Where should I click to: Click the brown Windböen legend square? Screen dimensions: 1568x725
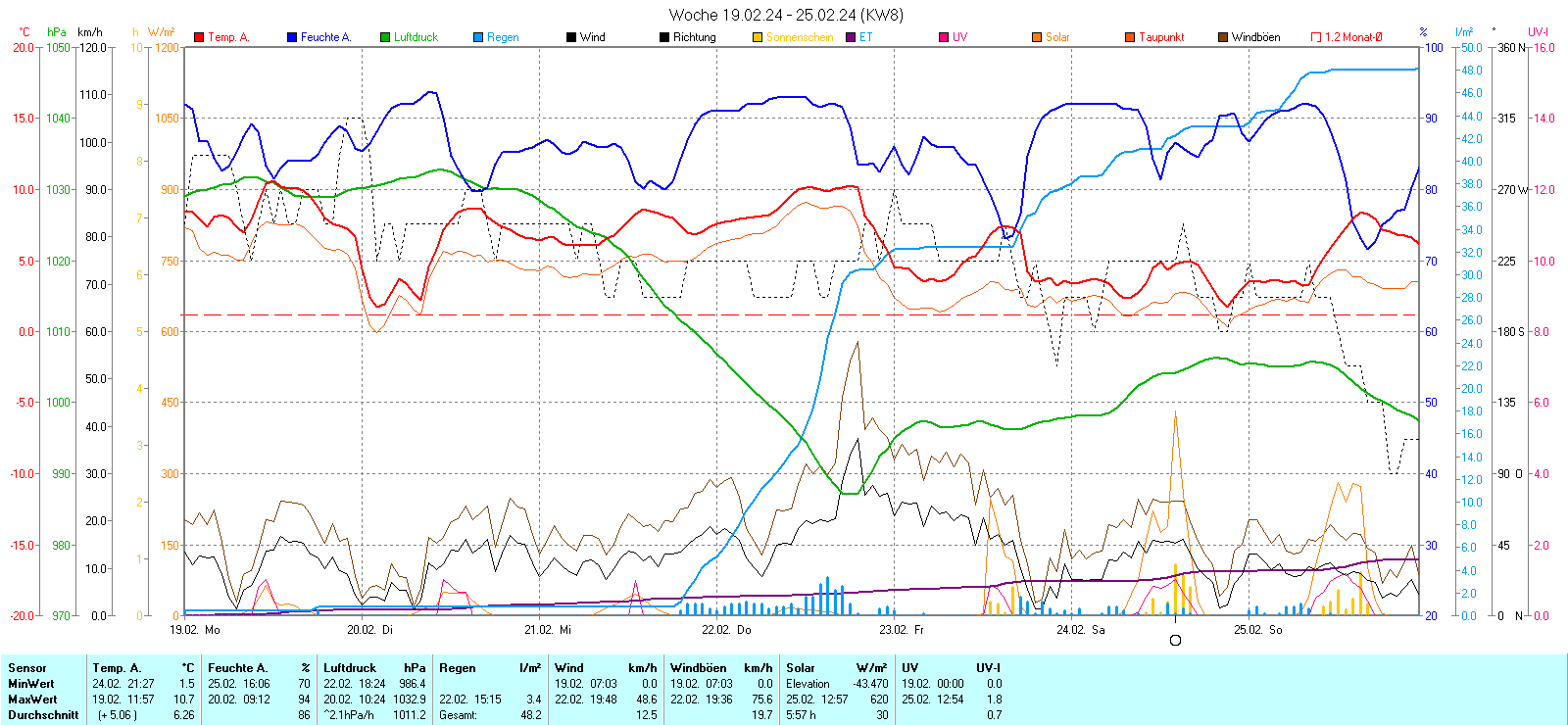tap(1223, 37)
